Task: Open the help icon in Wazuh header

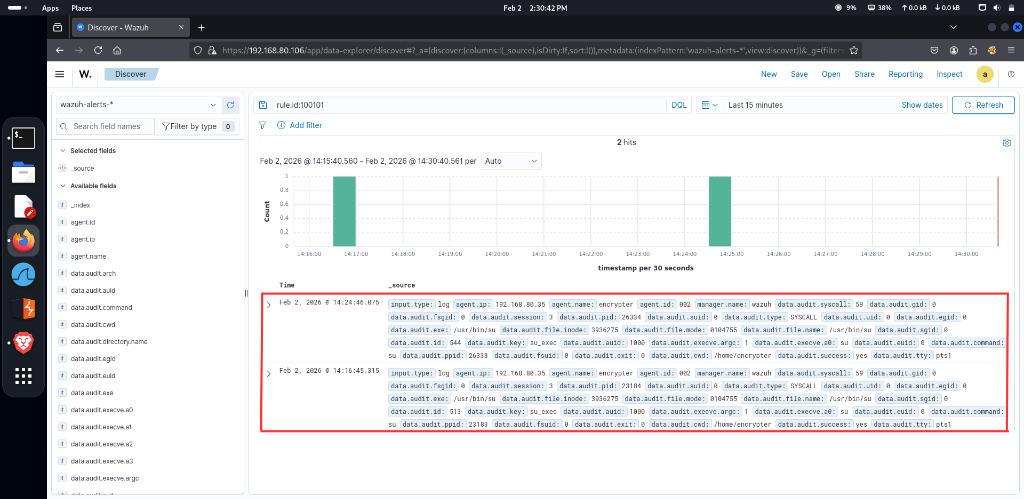Action: pos(1012,74)
